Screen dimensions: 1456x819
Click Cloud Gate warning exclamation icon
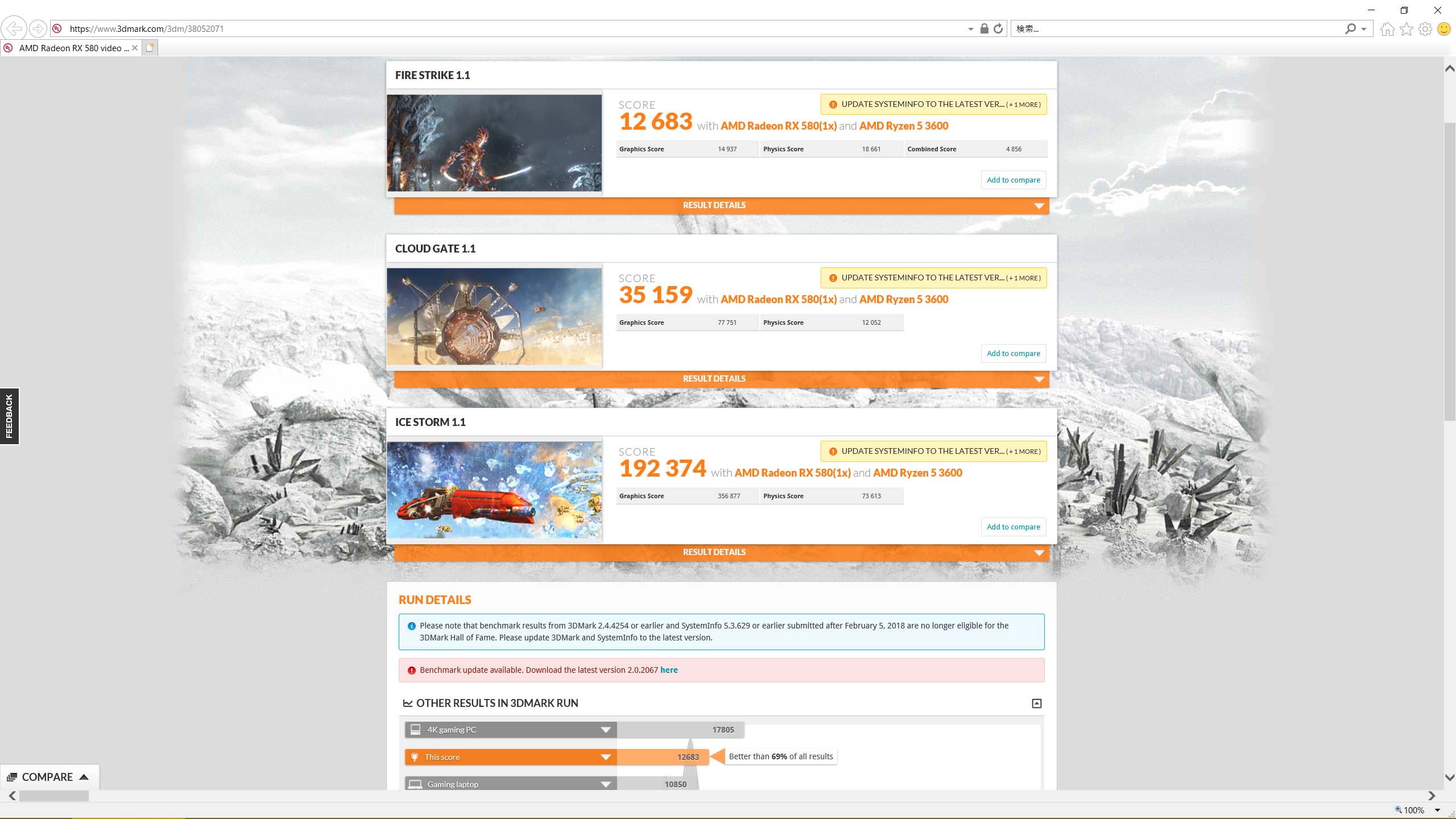(833, 278)
